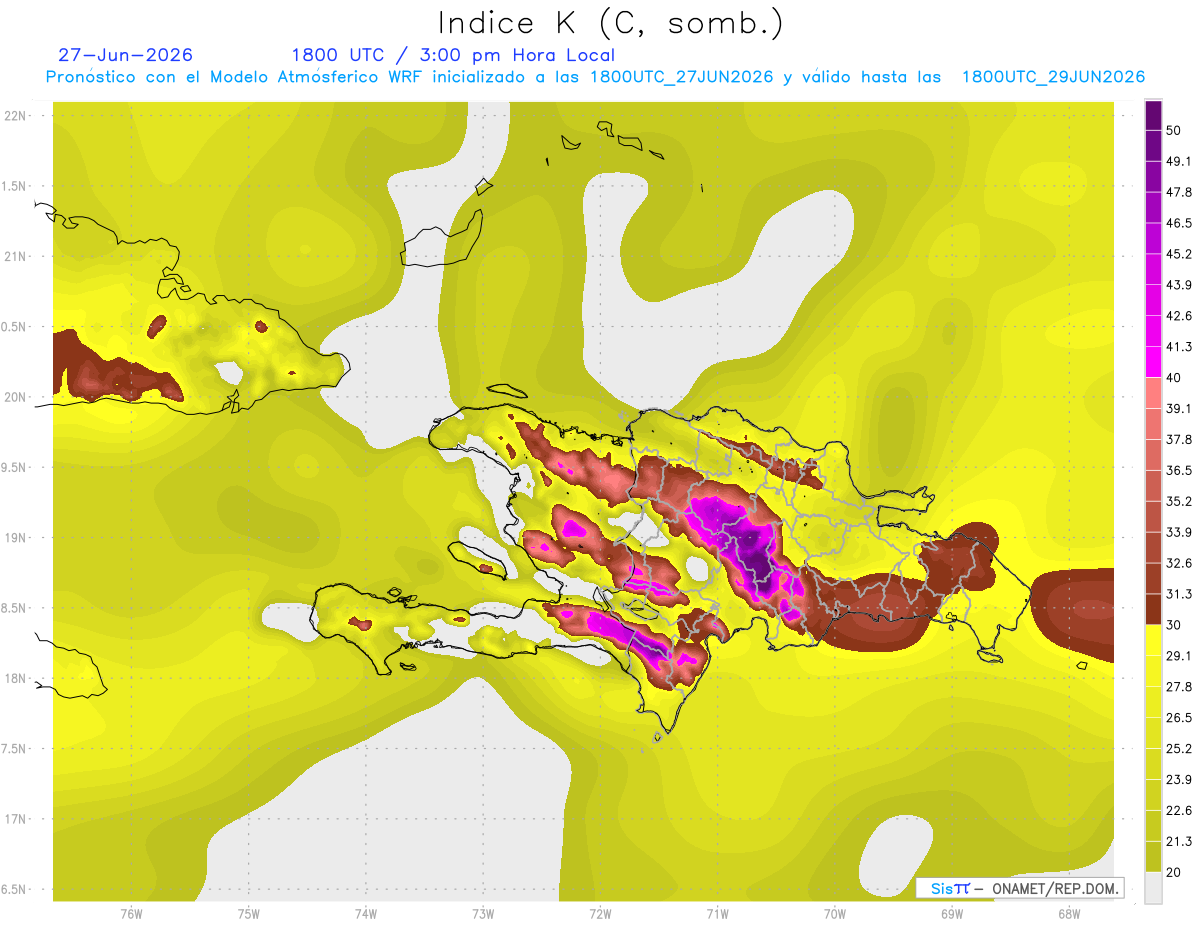1200x927 pixels.
Task: Click the "17N" latitude label
Action: tap(16, 819)
